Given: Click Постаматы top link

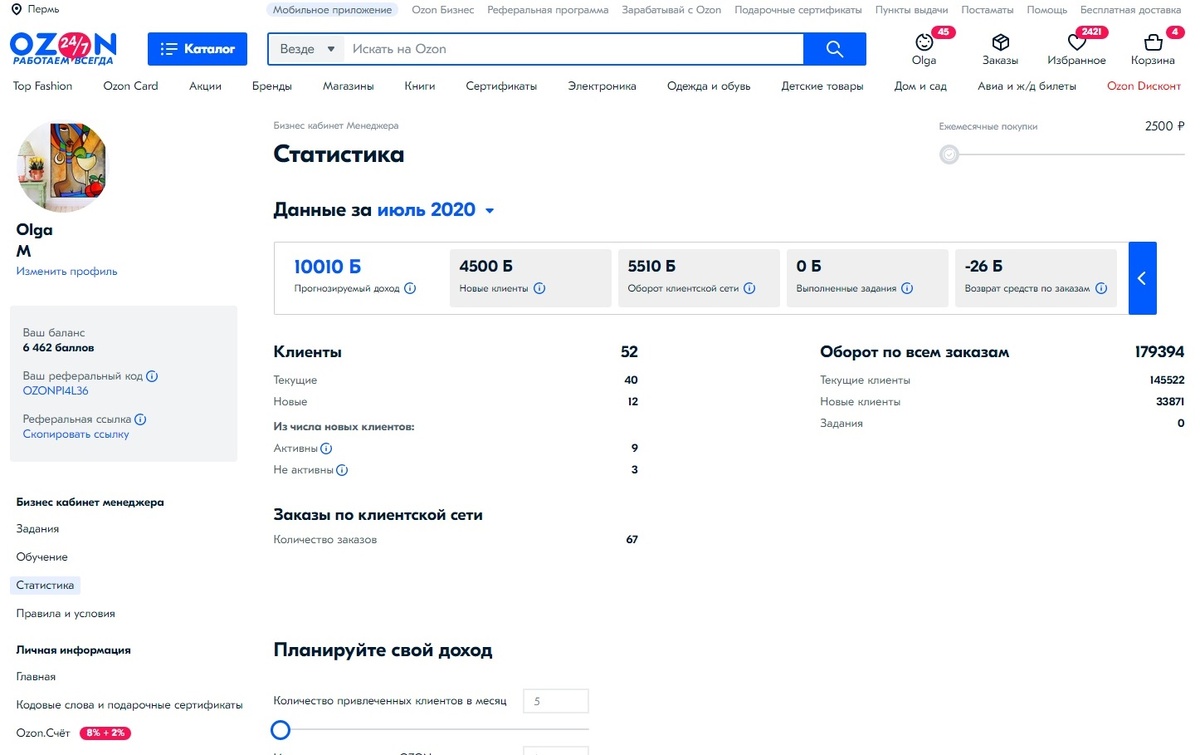Looking at the screenshot, I should pos(987,10).
